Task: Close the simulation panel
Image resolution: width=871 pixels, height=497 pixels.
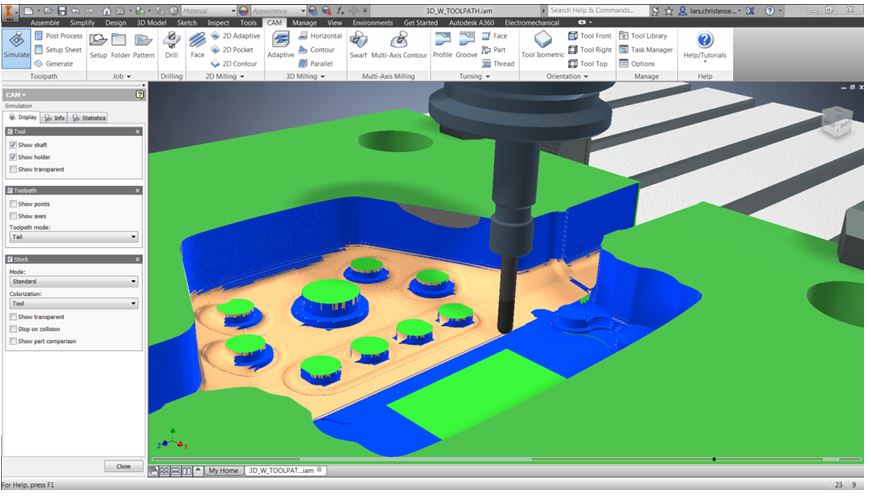Action: 123,466
